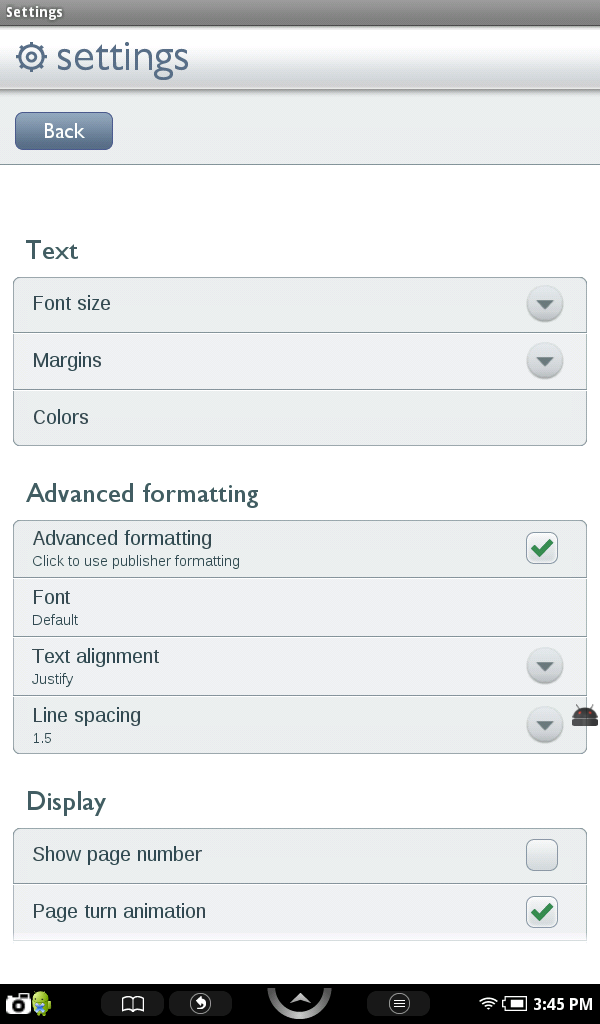Open the Margins dropdown arrow
This screenshot has width=600, height=1024.
pos(544,361)
